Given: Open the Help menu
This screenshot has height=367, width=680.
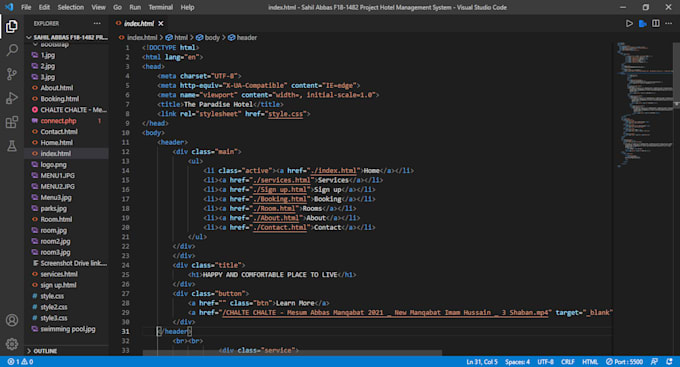Looking at the screenshot, I should [187, 7].
